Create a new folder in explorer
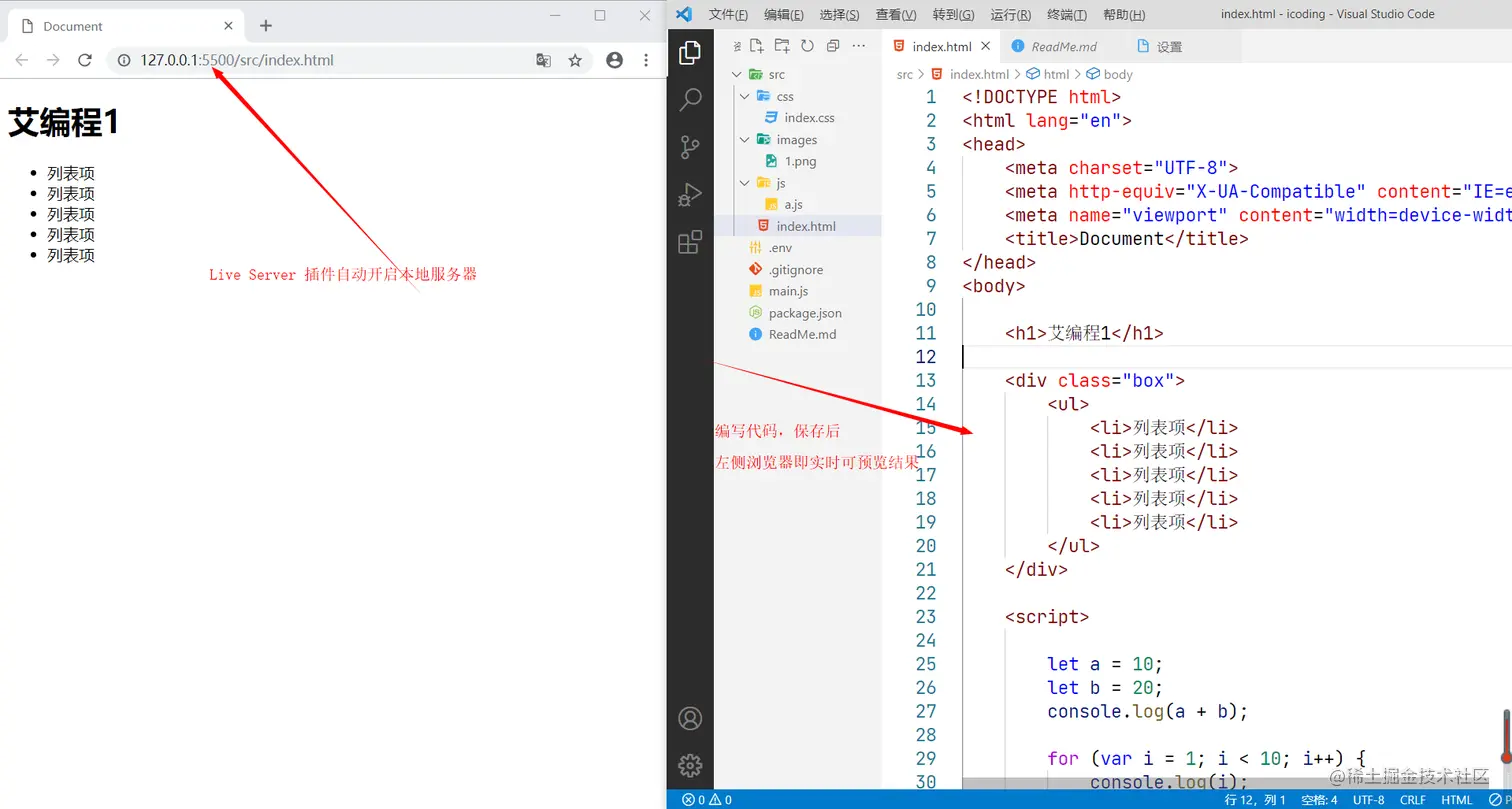 point(782,46)
